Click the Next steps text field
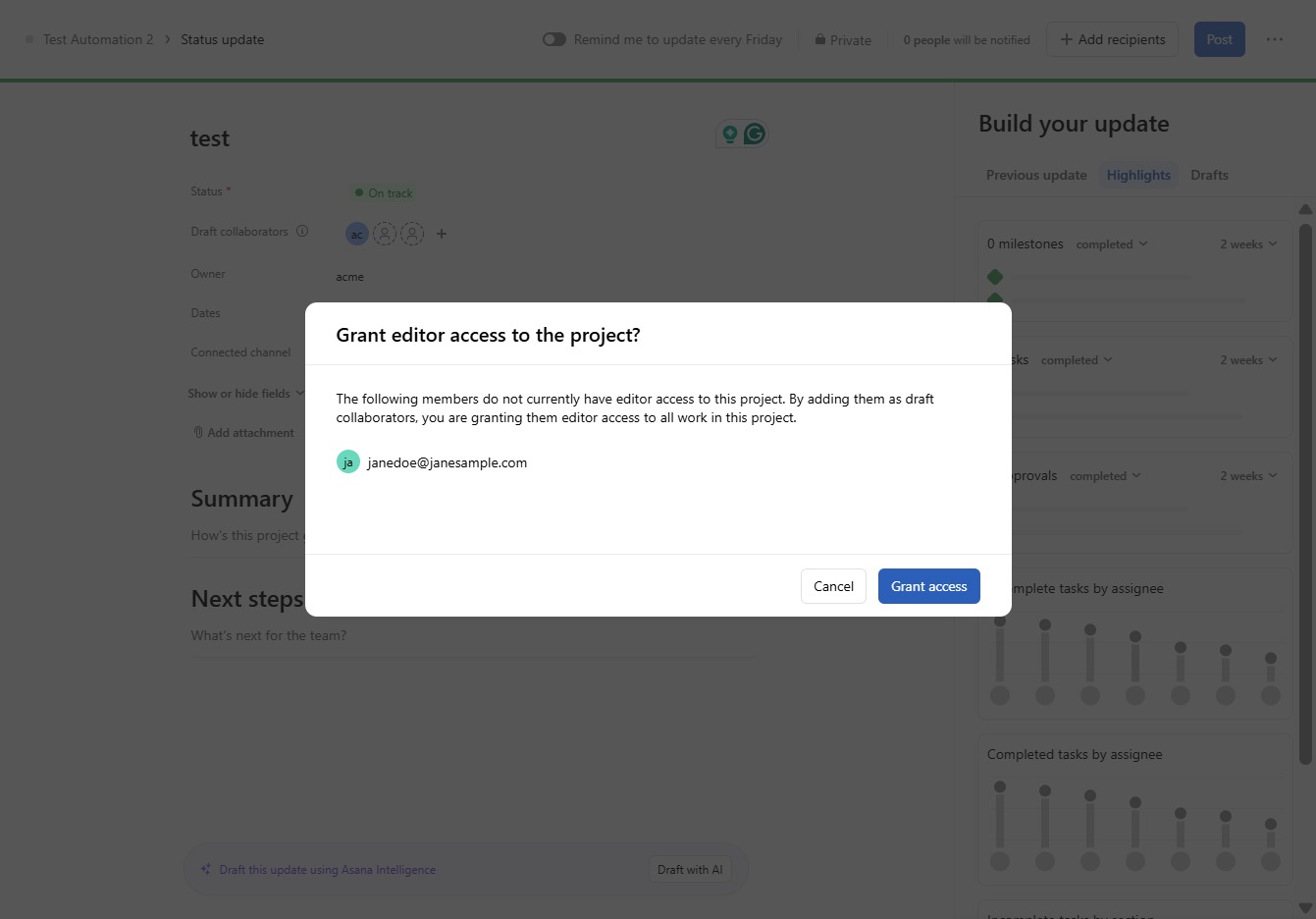This screenshot has height=919, width=1316. pos(472,636)
